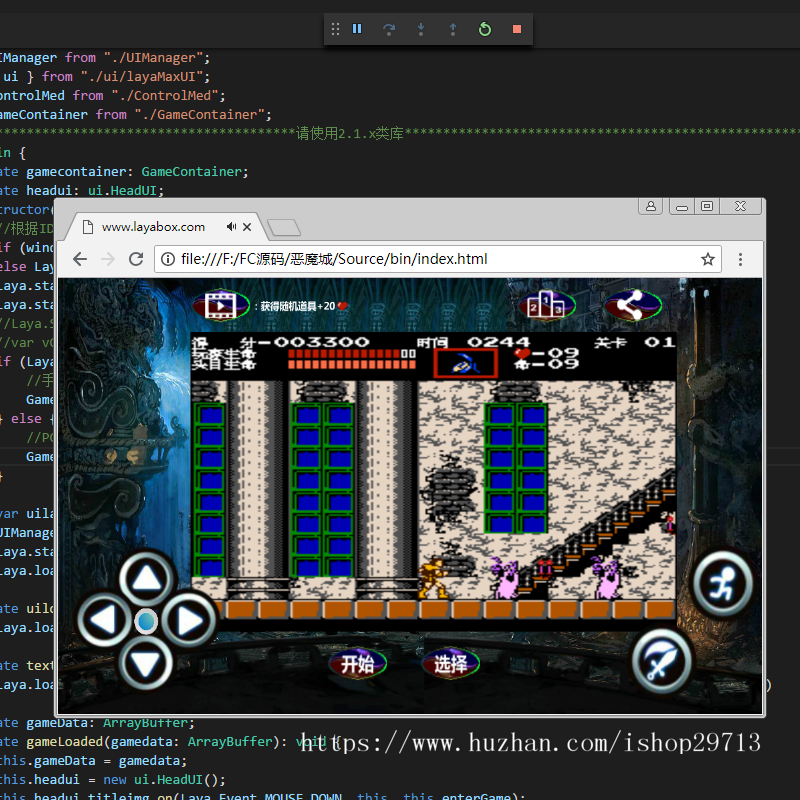Close the www.layabox.com tab
Viewport: 800px width, 800px height.
coord(247,227)
